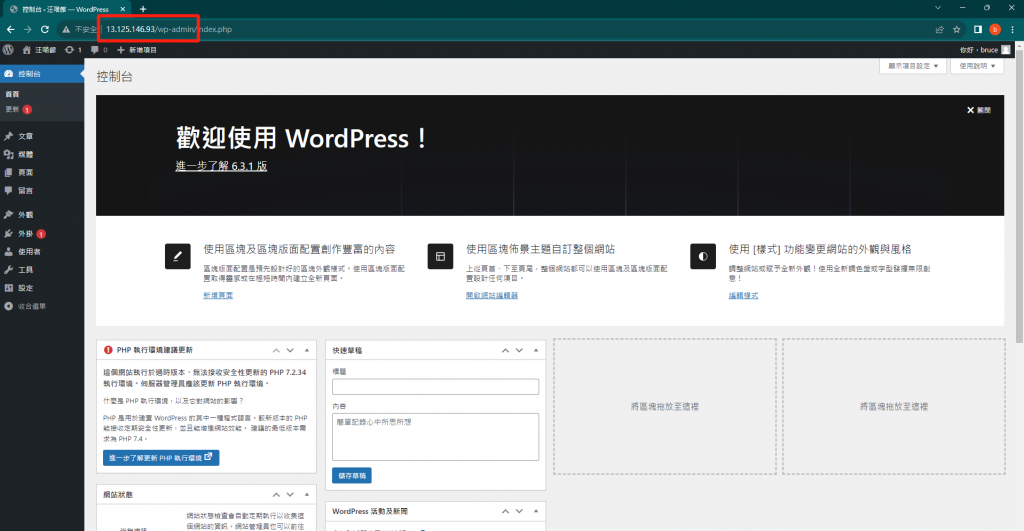
Task: Move PHP update widget down
Action: [290, 350]
